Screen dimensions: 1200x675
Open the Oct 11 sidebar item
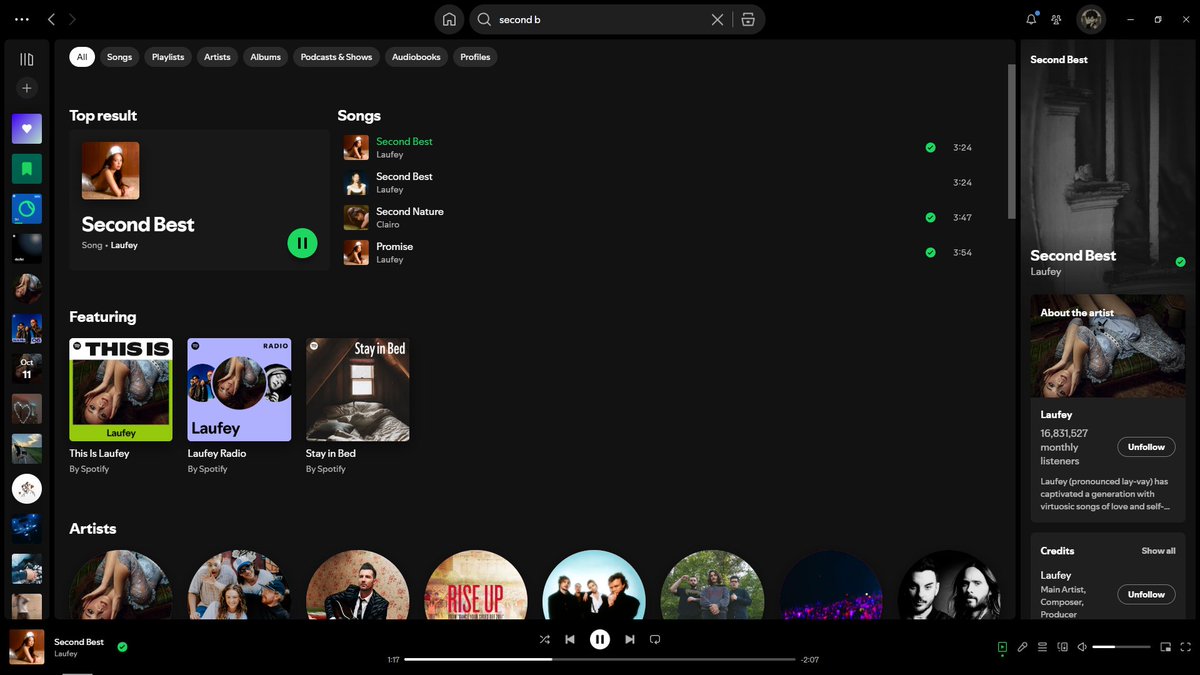pyautogui.click(x=27, y=368)
